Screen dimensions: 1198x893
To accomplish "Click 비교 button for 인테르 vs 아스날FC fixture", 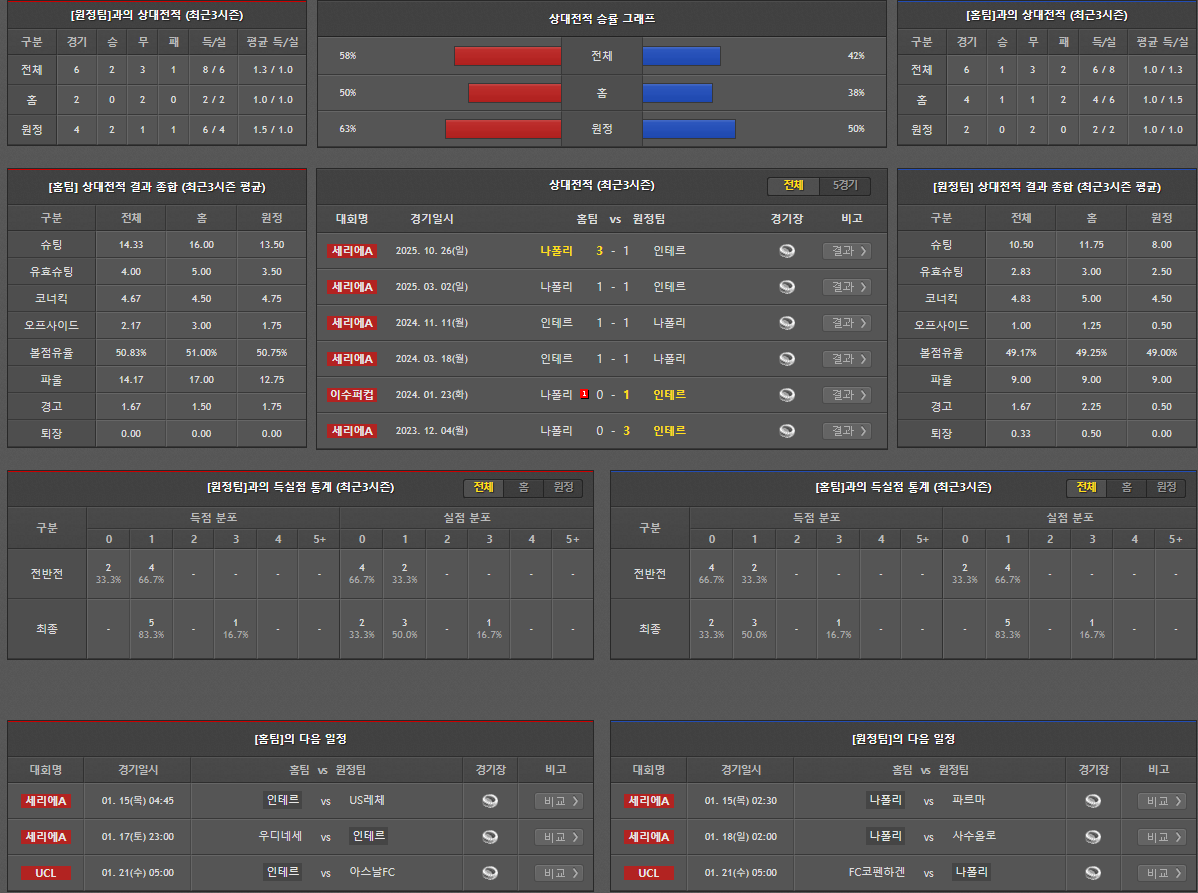I will pyautogui.click(x=558, y=873).
